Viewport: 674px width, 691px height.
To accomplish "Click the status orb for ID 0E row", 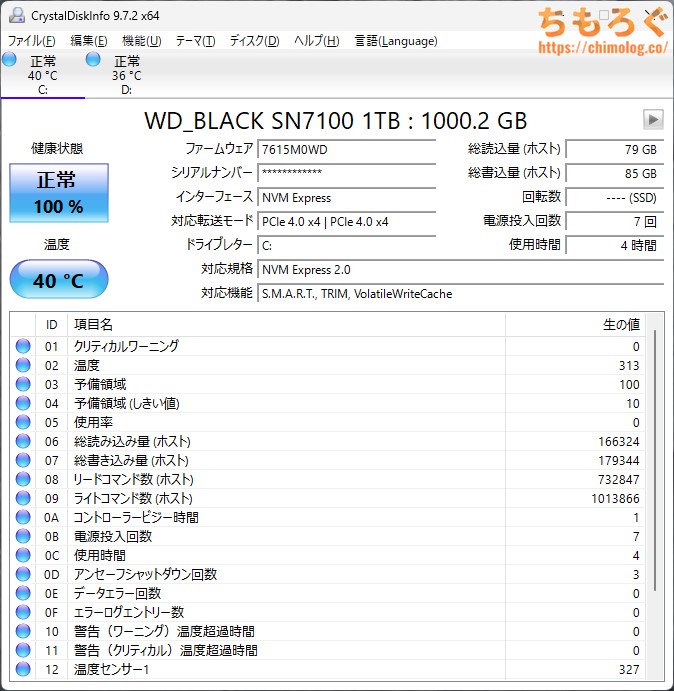I will point(23,593).
